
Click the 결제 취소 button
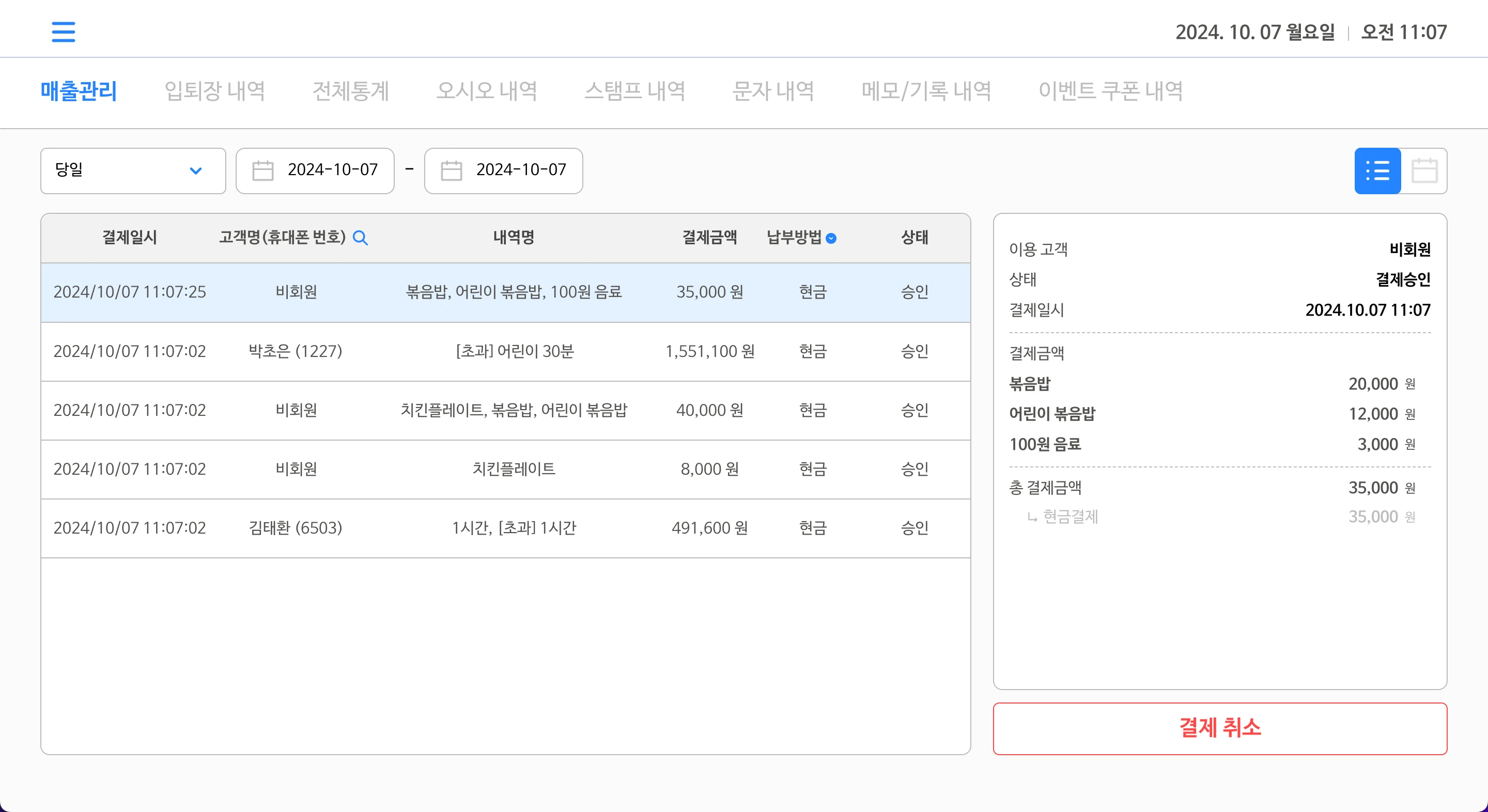(1220, 728)
